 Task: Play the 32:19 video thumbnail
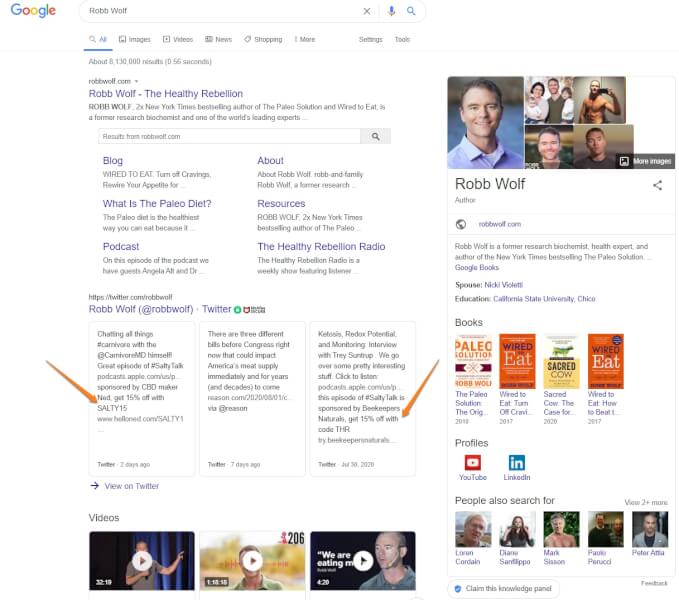[x=142, y=561]
